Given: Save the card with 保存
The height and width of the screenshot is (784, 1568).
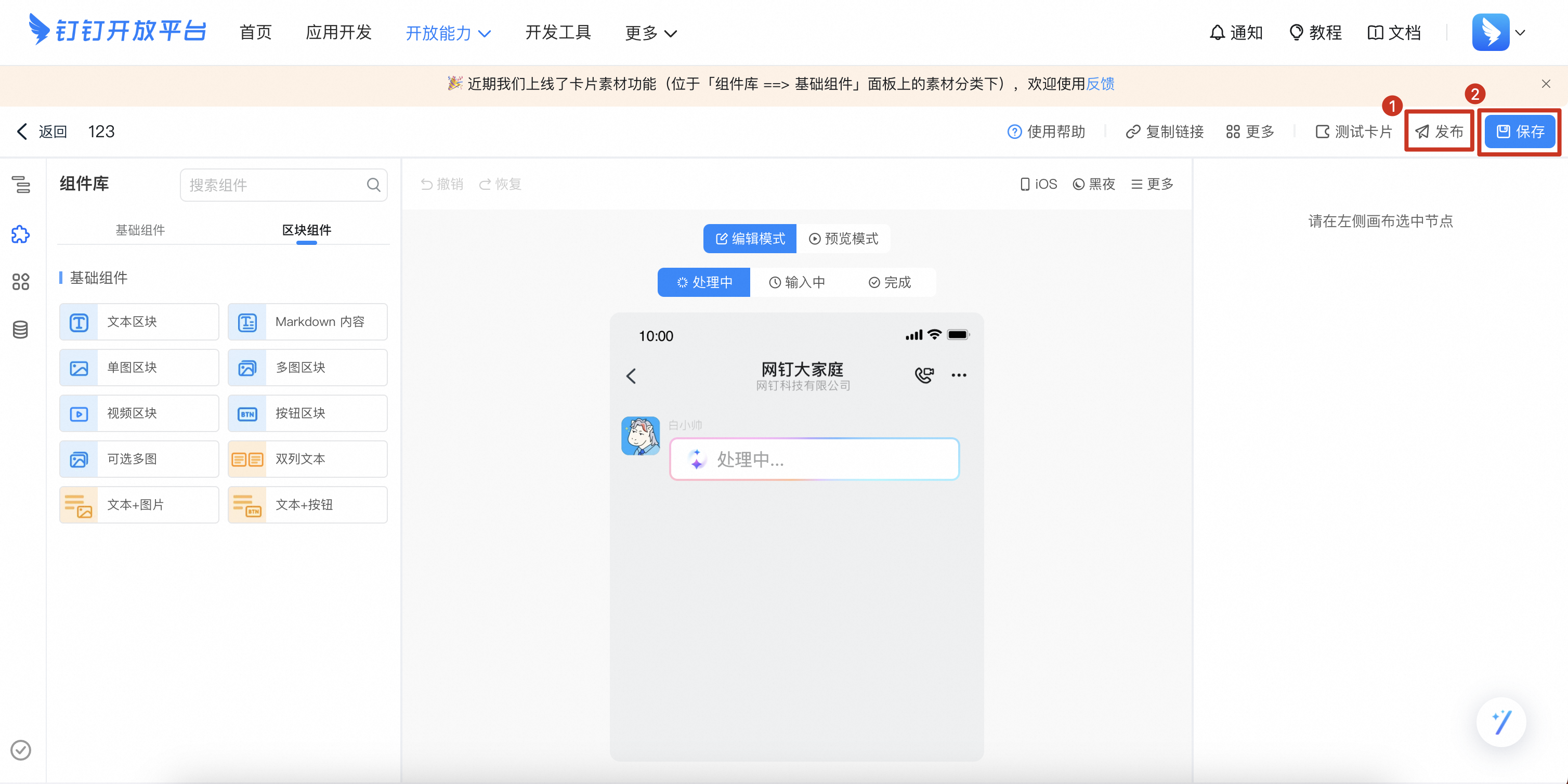Looking at the screenshot, I should 1520,132.
